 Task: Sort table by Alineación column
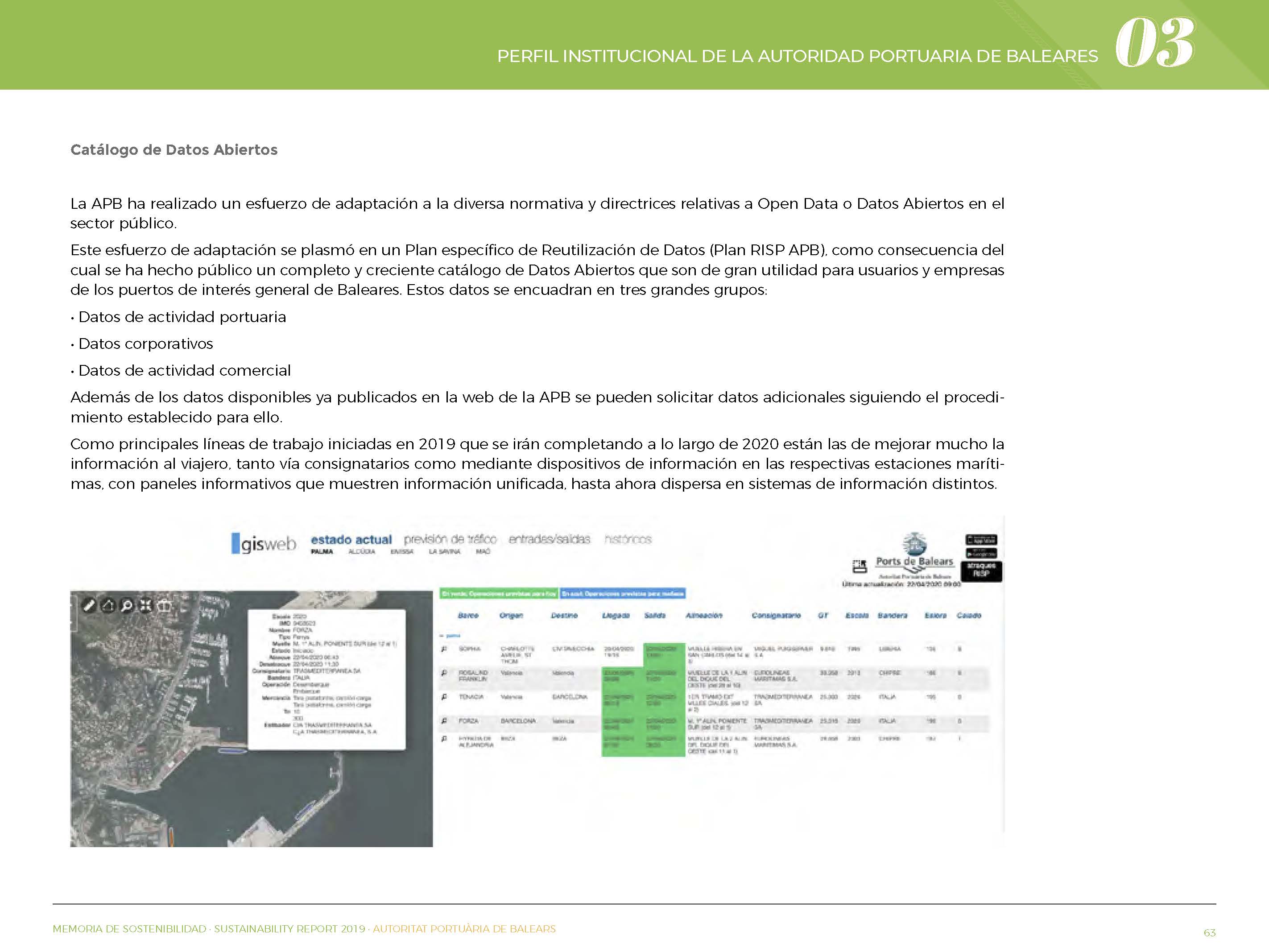click(x=704, y=615)
